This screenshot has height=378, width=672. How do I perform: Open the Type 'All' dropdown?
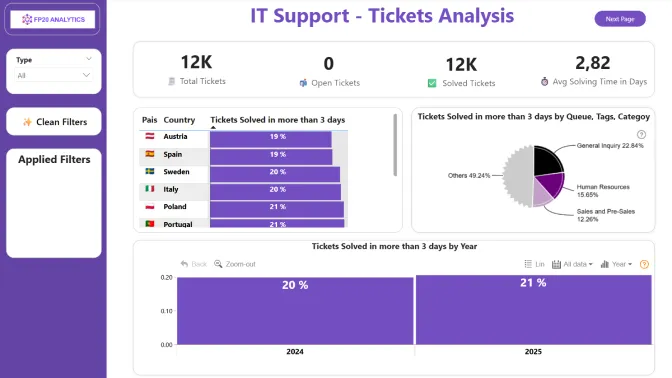(x=54, y=75)
